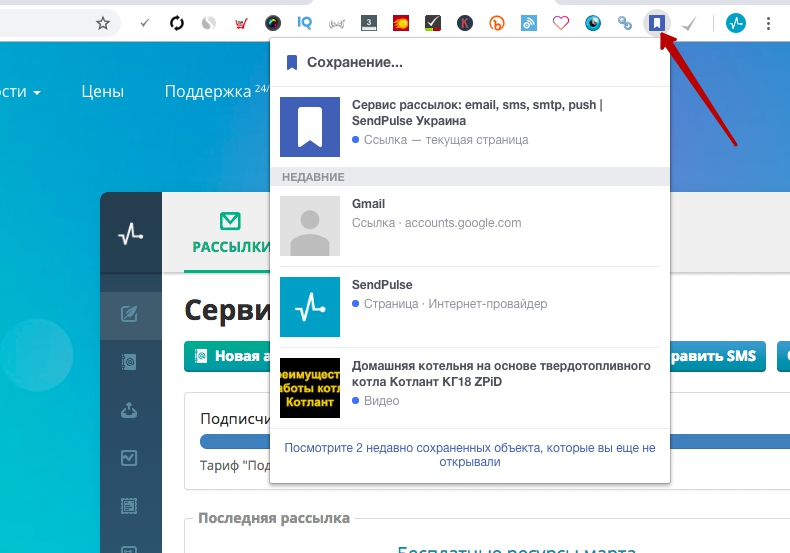Click the grey person thumbnail for Gmail
Screen dimensions: 790x553
tap(310, 226)
